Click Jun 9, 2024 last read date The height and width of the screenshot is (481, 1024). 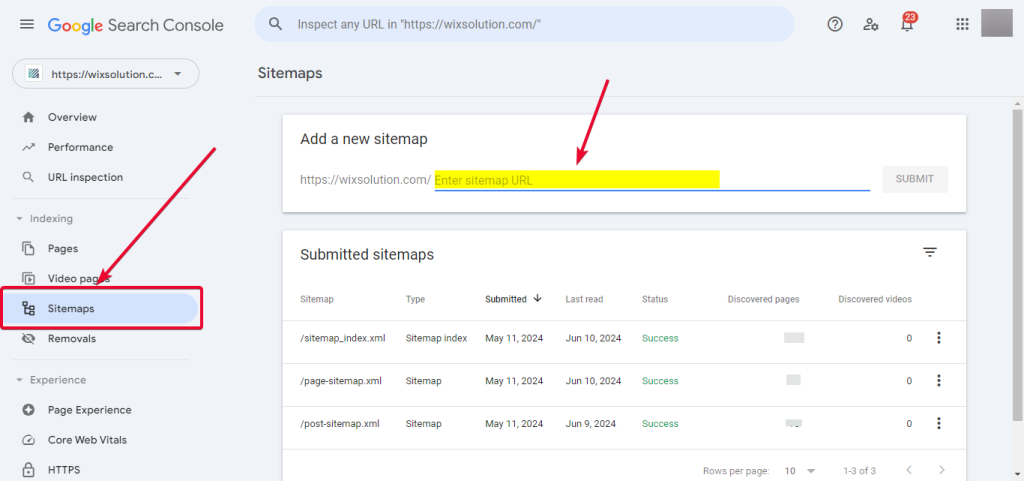click(x=590, y=424)
